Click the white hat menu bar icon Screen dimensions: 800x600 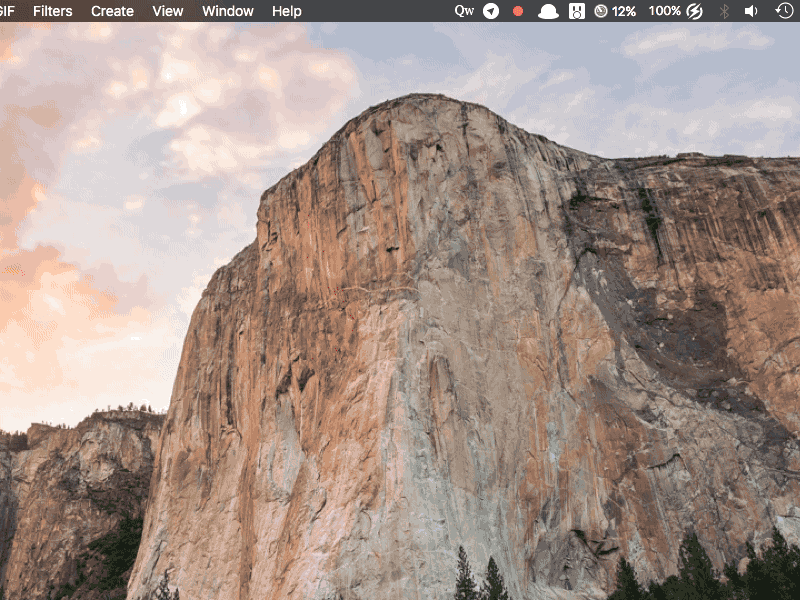(x=548, y=11)
